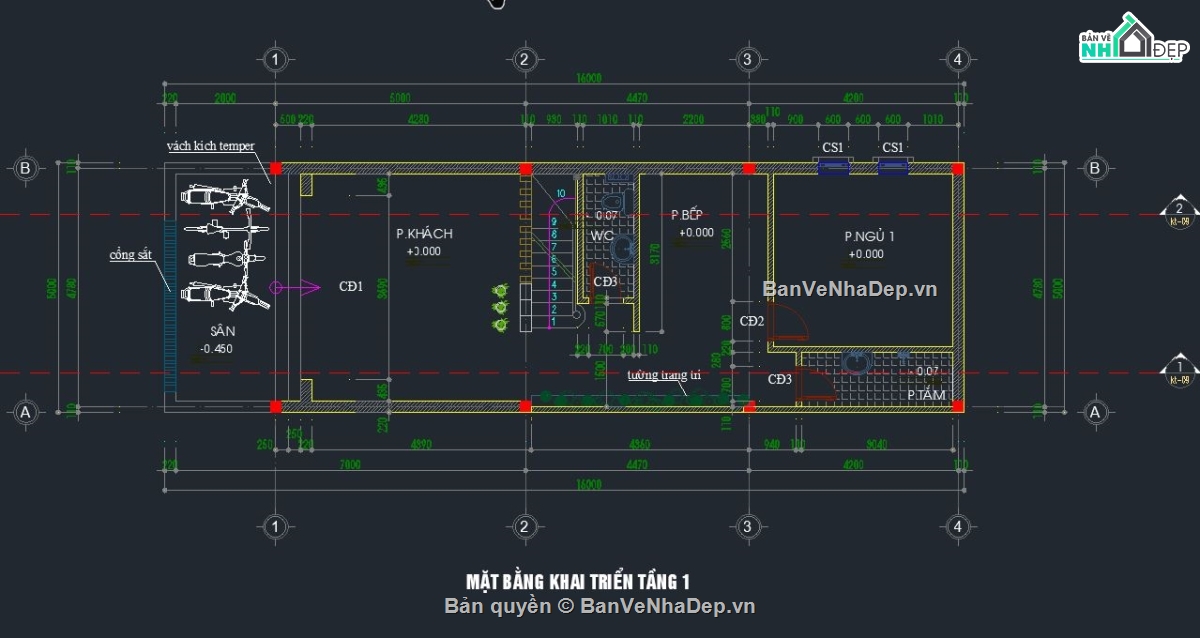
Task: Pick the CĐ1 door label
Action: 350,288
